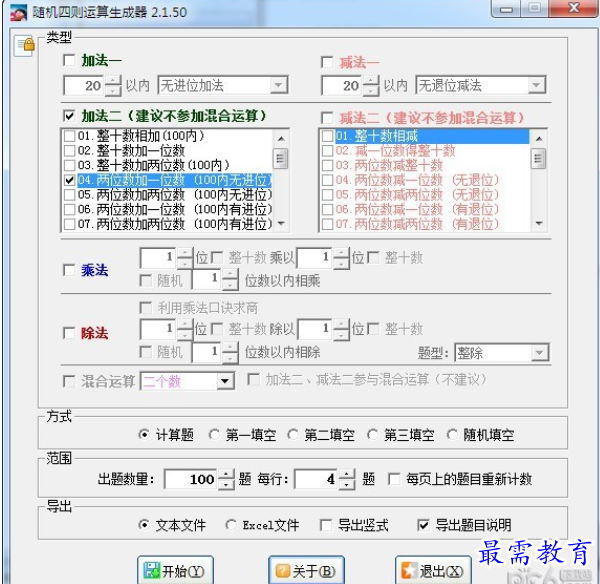Check 每页上的题目重新计数 option
This screenshot has width=600, height=584.
pyautogui.click(x=394, y=479)
